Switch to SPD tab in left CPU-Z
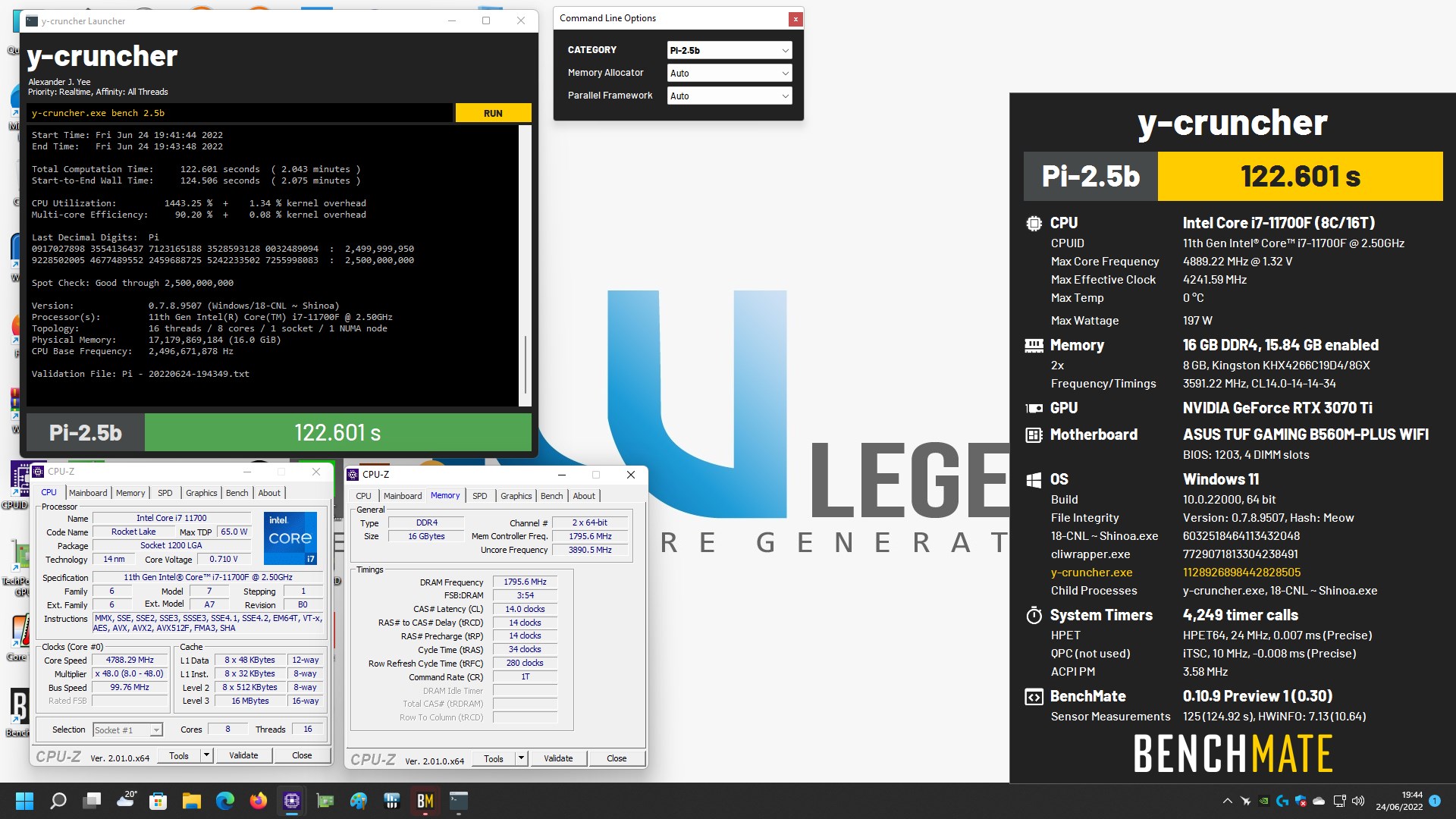The image size is (1456, 819). (165, 493)
